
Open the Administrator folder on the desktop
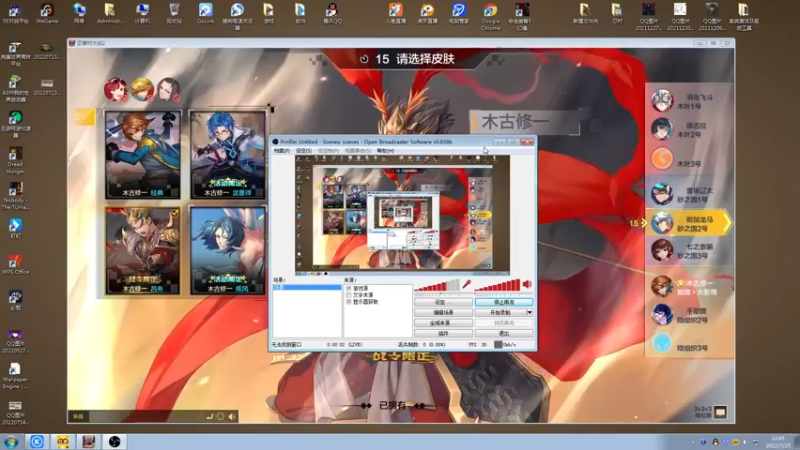coord(110,13)
